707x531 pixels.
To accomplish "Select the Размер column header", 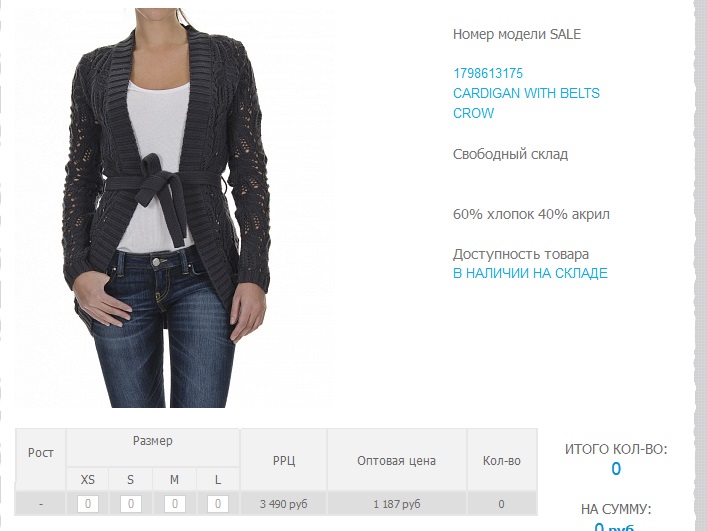I will [153, 441].
